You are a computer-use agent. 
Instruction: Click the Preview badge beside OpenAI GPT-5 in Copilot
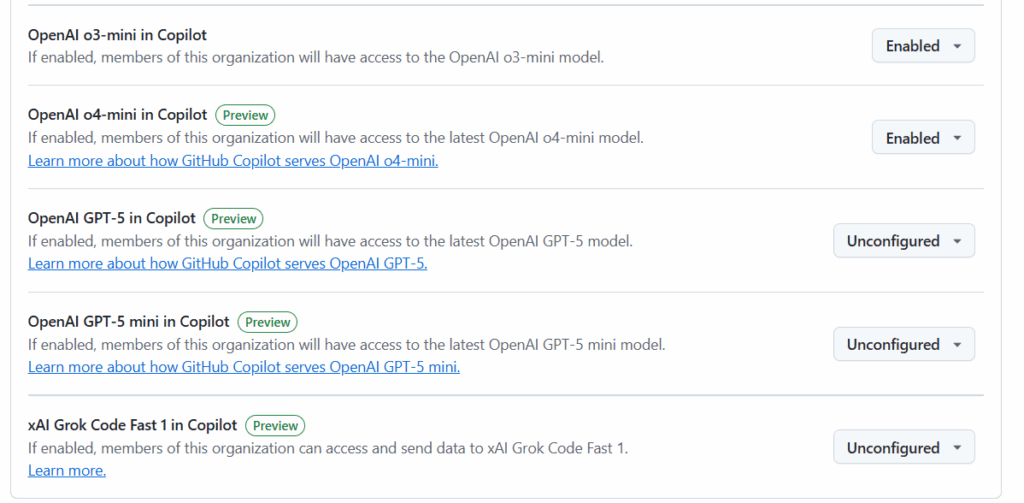(x=234, y=218)
